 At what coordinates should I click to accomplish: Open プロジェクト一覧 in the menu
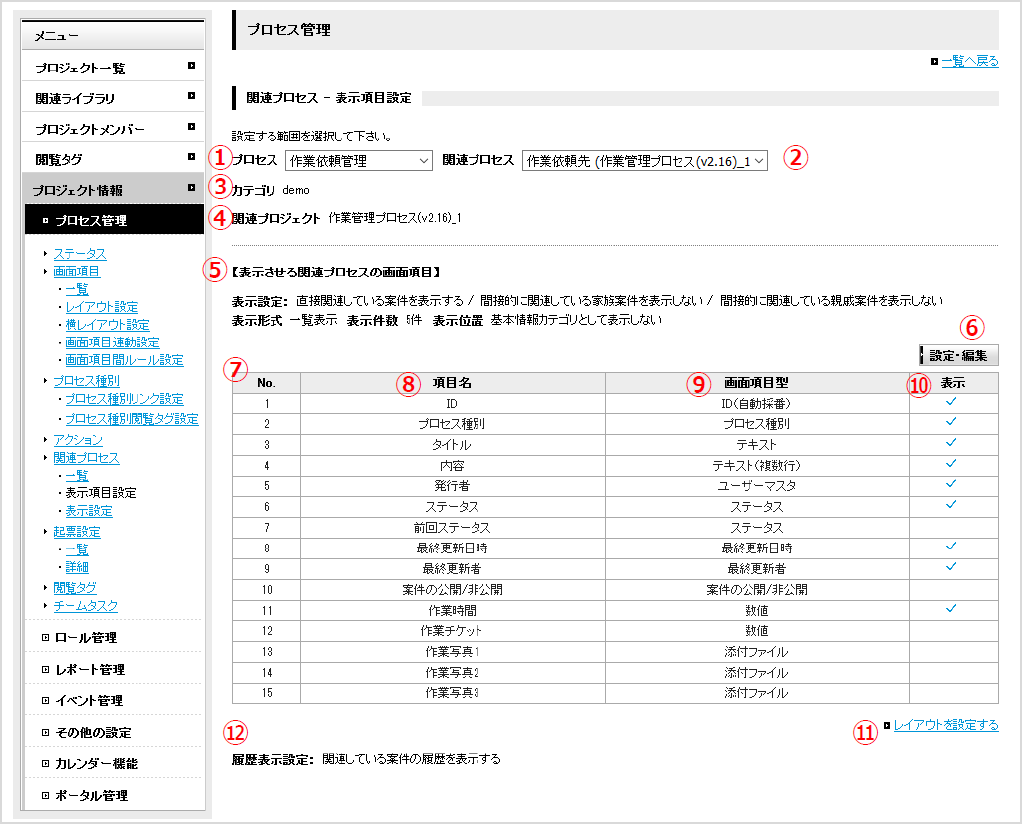pyautogui.click(x=113, y=67)
